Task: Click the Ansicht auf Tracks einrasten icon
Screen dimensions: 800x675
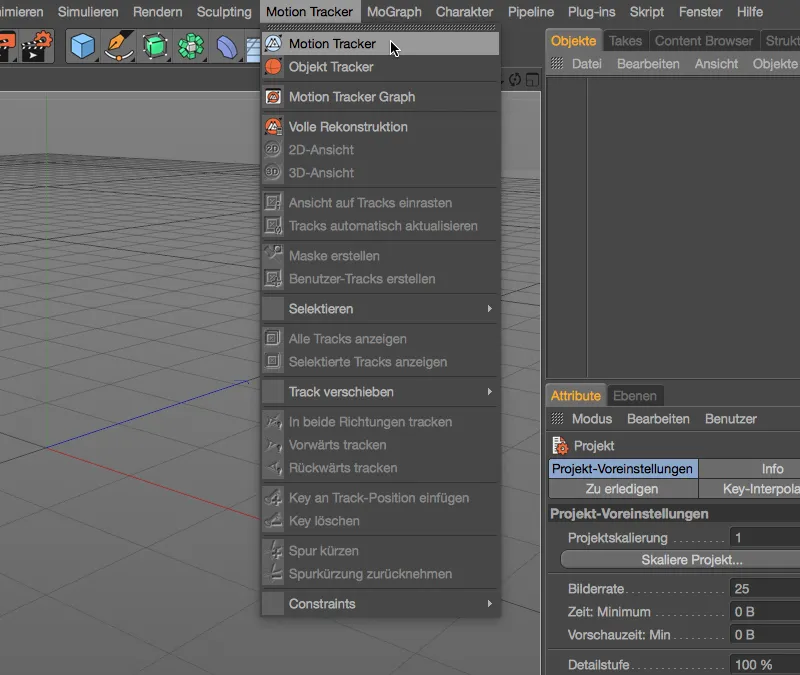Action: [x=273, y=202]
